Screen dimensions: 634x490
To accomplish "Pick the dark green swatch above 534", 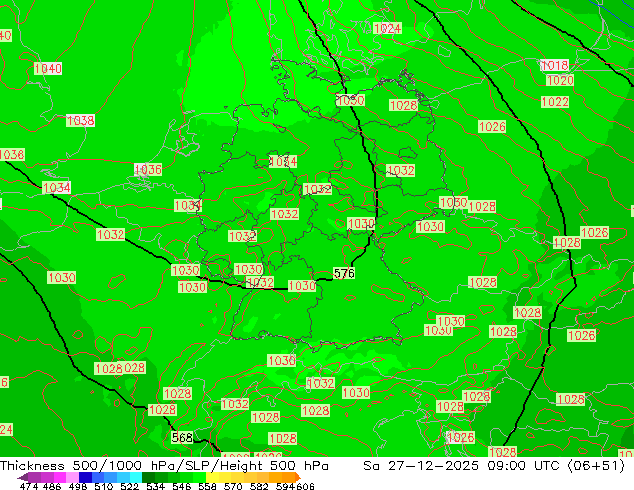I will [148, 477].
